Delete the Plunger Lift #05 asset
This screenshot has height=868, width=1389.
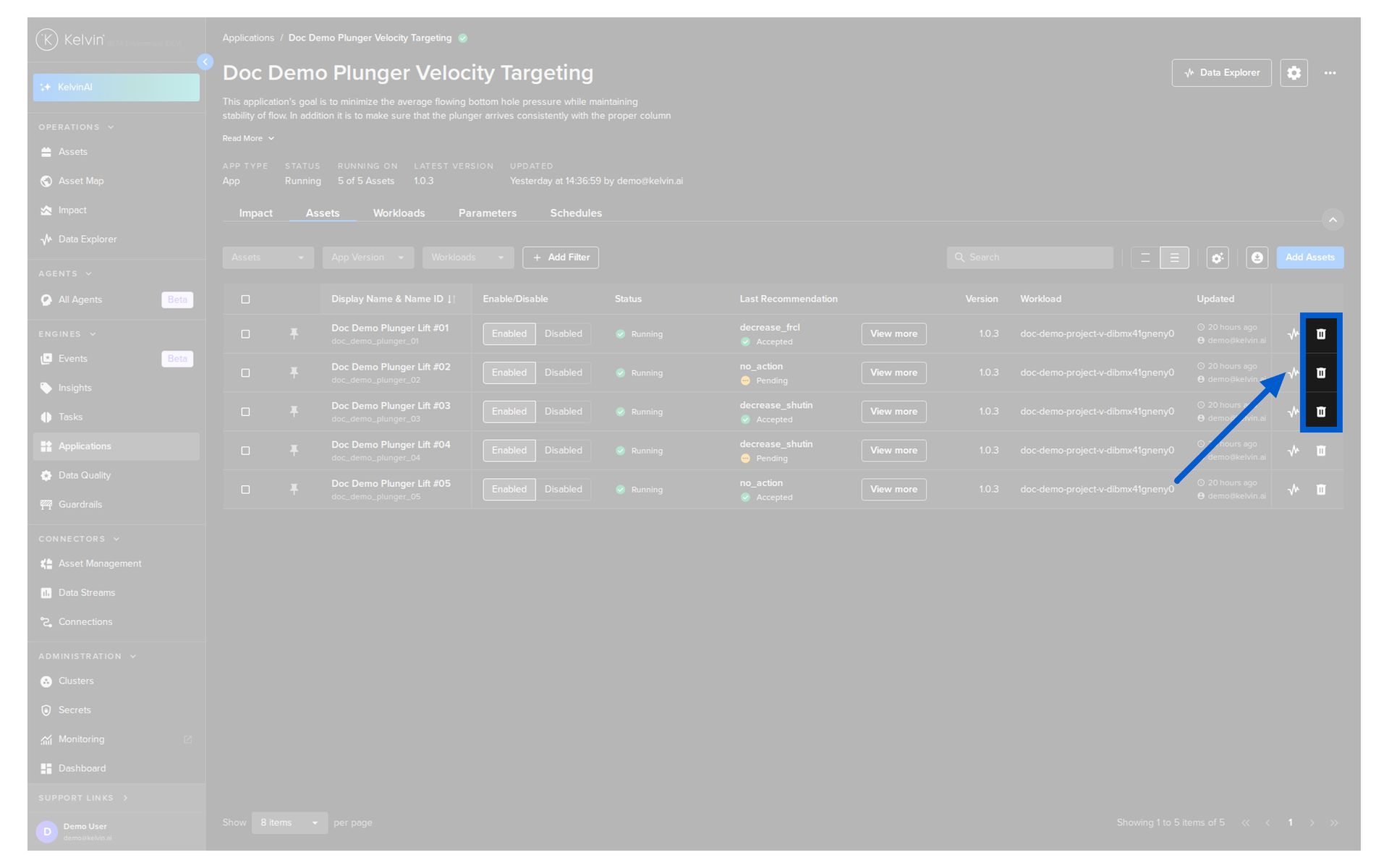[x=1320, y=490]
